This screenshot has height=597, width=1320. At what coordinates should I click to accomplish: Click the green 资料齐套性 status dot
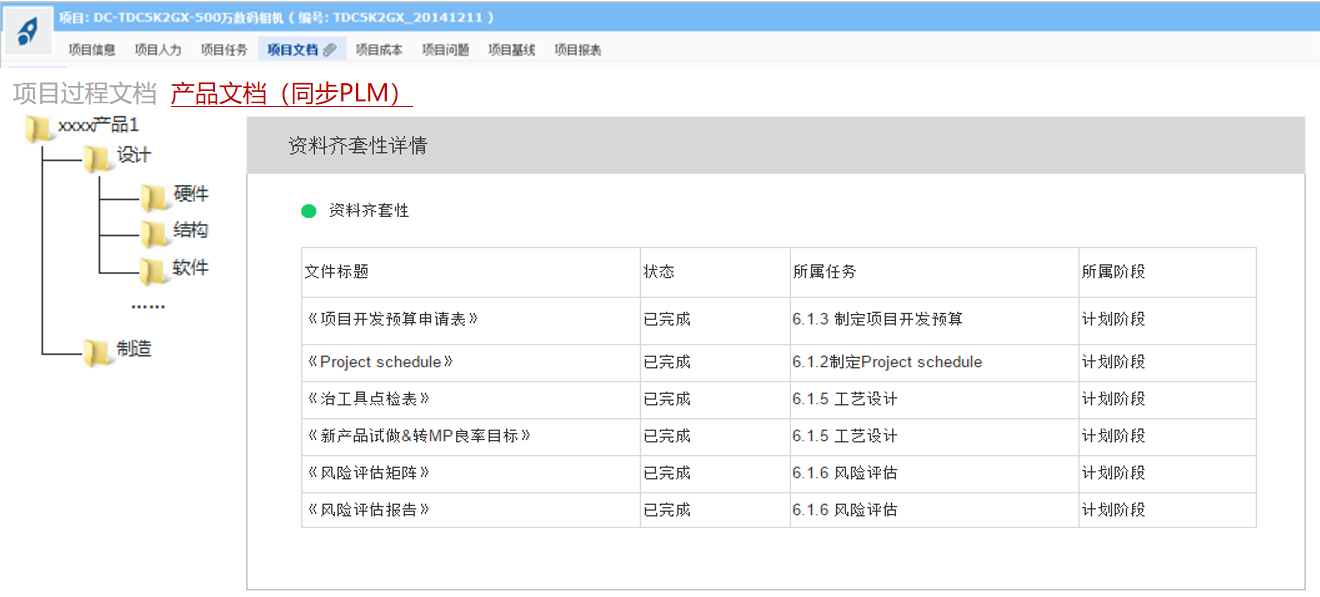click(x=309, y=211)
